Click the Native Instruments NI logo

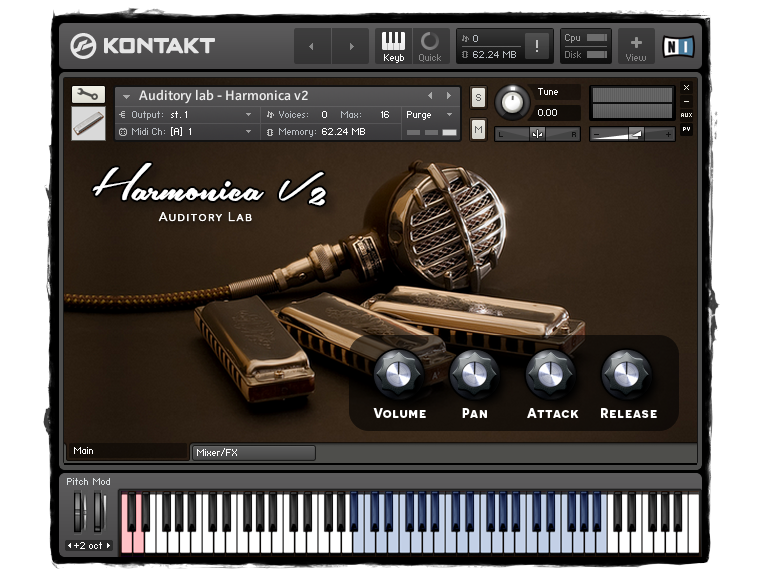click(678, 47)
